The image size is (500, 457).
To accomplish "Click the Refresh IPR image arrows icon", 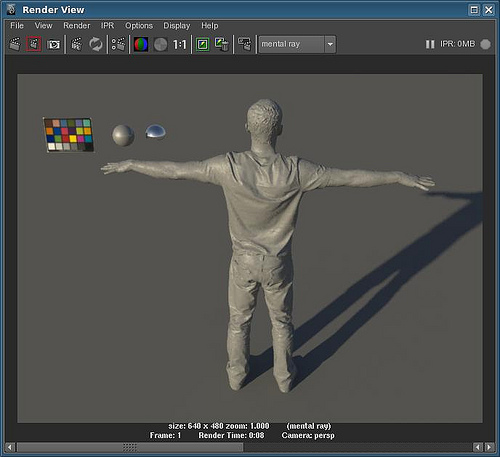I will (x=96, y=44).
